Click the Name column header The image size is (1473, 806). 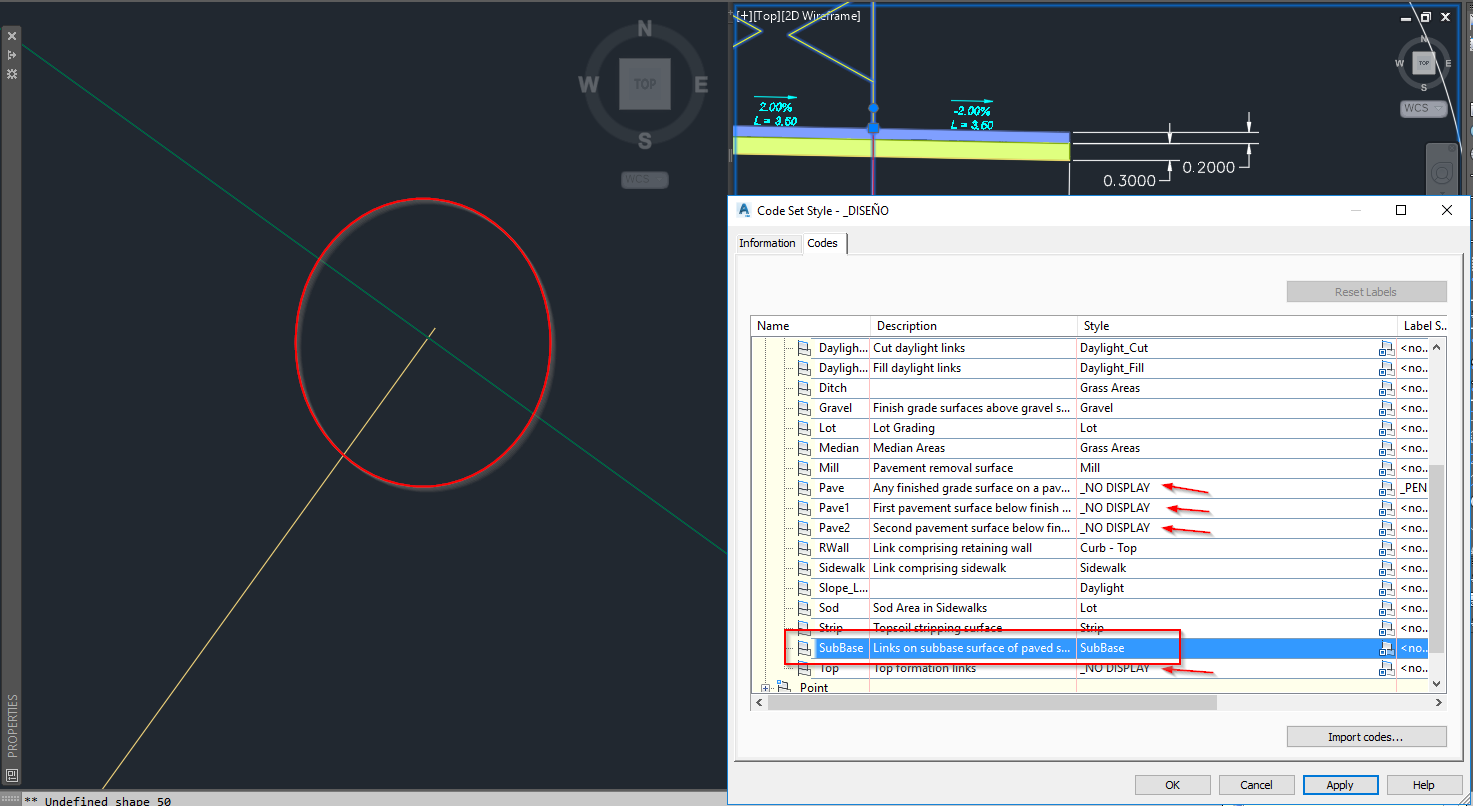coord(811,326)
